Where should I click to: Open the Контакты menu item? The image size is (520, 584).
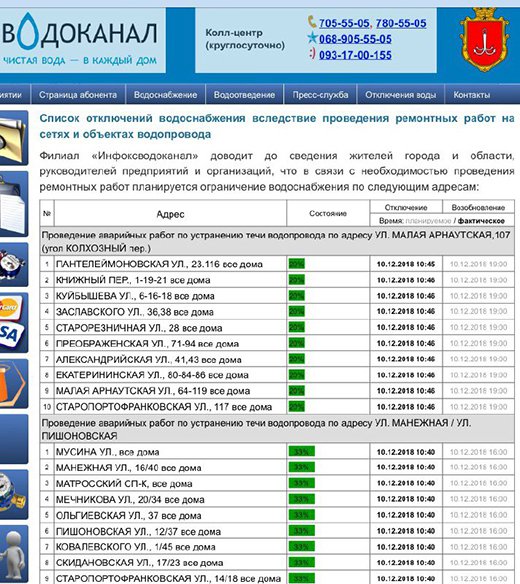(x=472, y=95)
